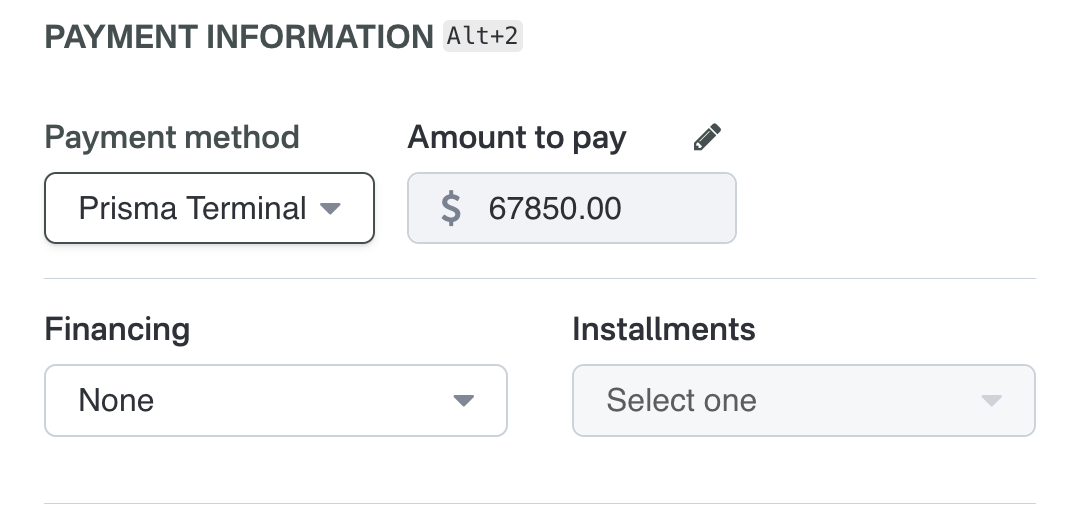
Task: Click the Financing field label
Action: coord(117,329)
